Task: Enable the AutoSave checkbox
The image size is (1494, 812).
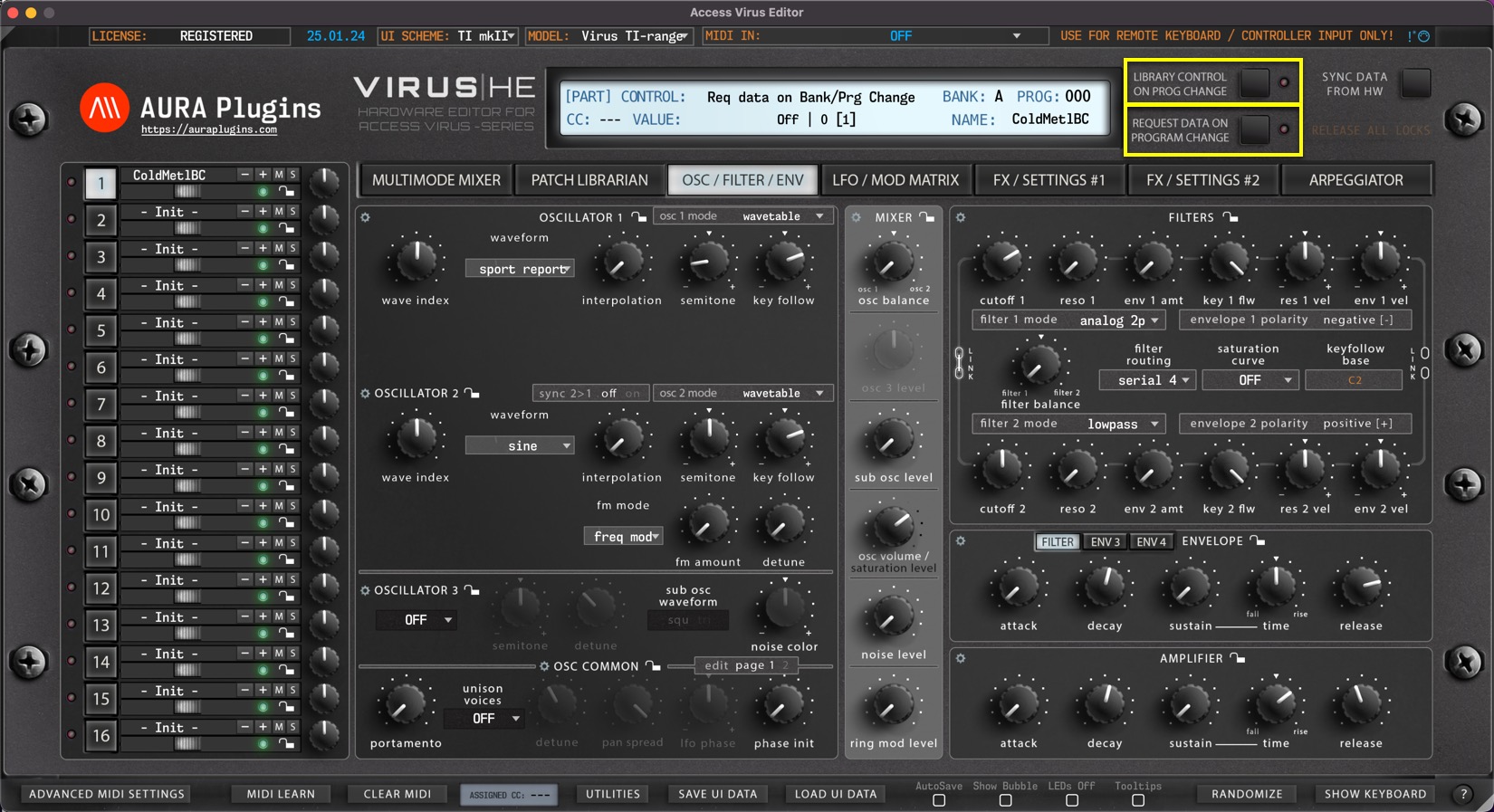Action: (939, 800)
